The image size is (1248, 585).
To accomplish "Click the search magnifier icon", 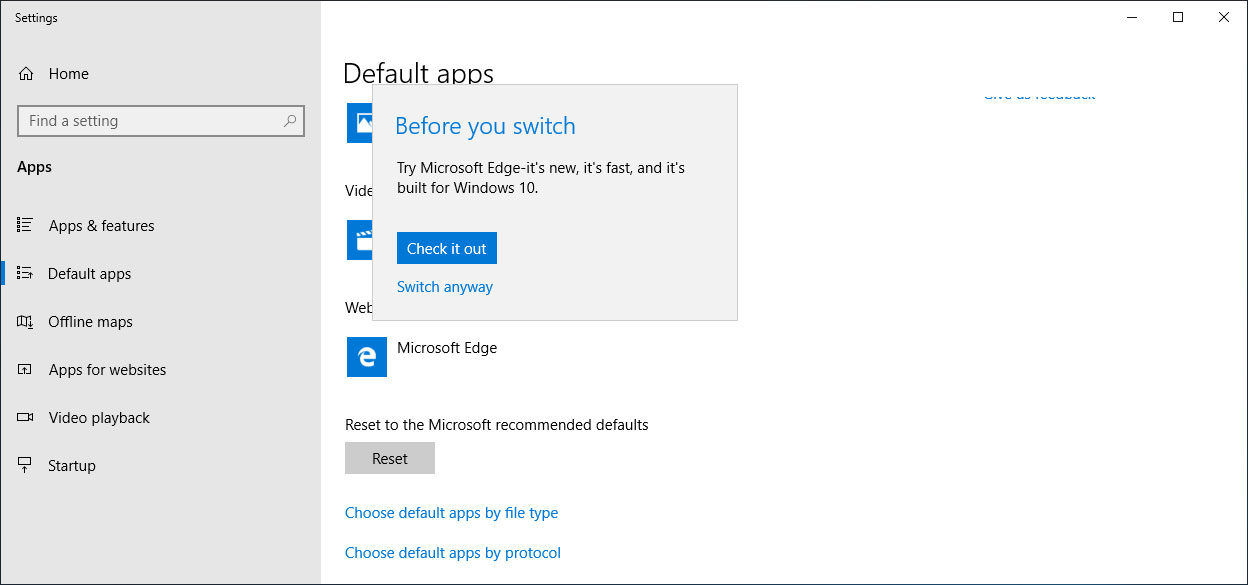I will pyautogui.click(x=290, y=121).
